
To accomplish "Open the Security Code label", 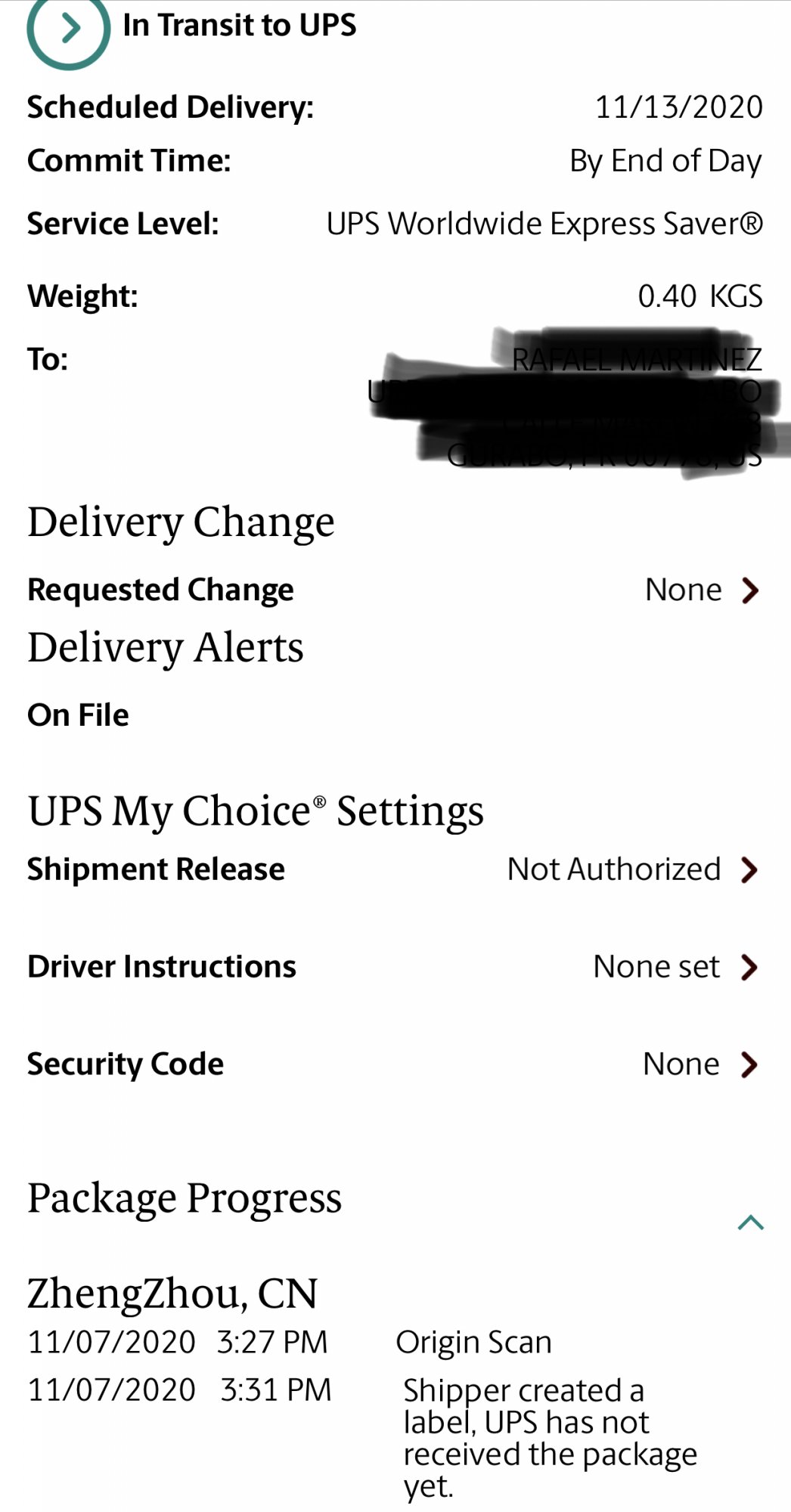I will coord(126,1064).
